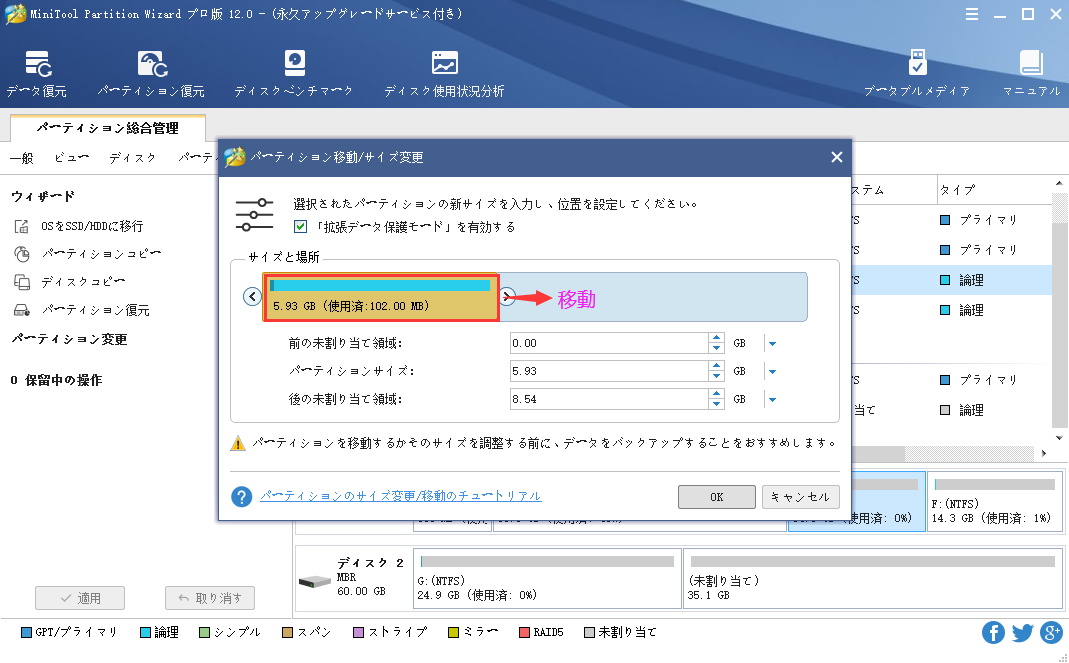This screenshot has height=663, width=1069.
Task: Click the OK button in dialog
Action: 716,497
